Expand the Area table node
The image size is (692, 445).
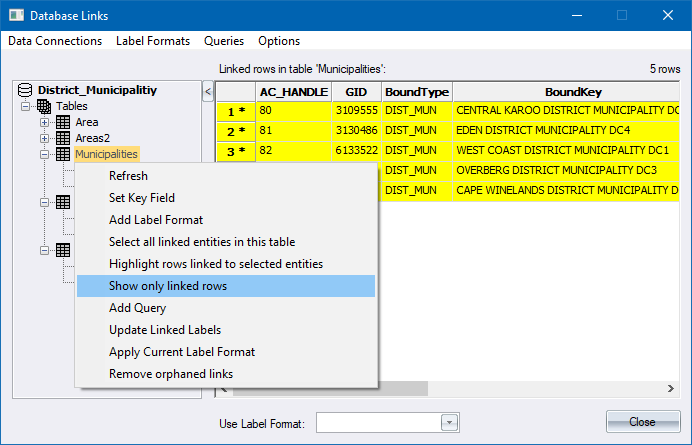point(45,122)
